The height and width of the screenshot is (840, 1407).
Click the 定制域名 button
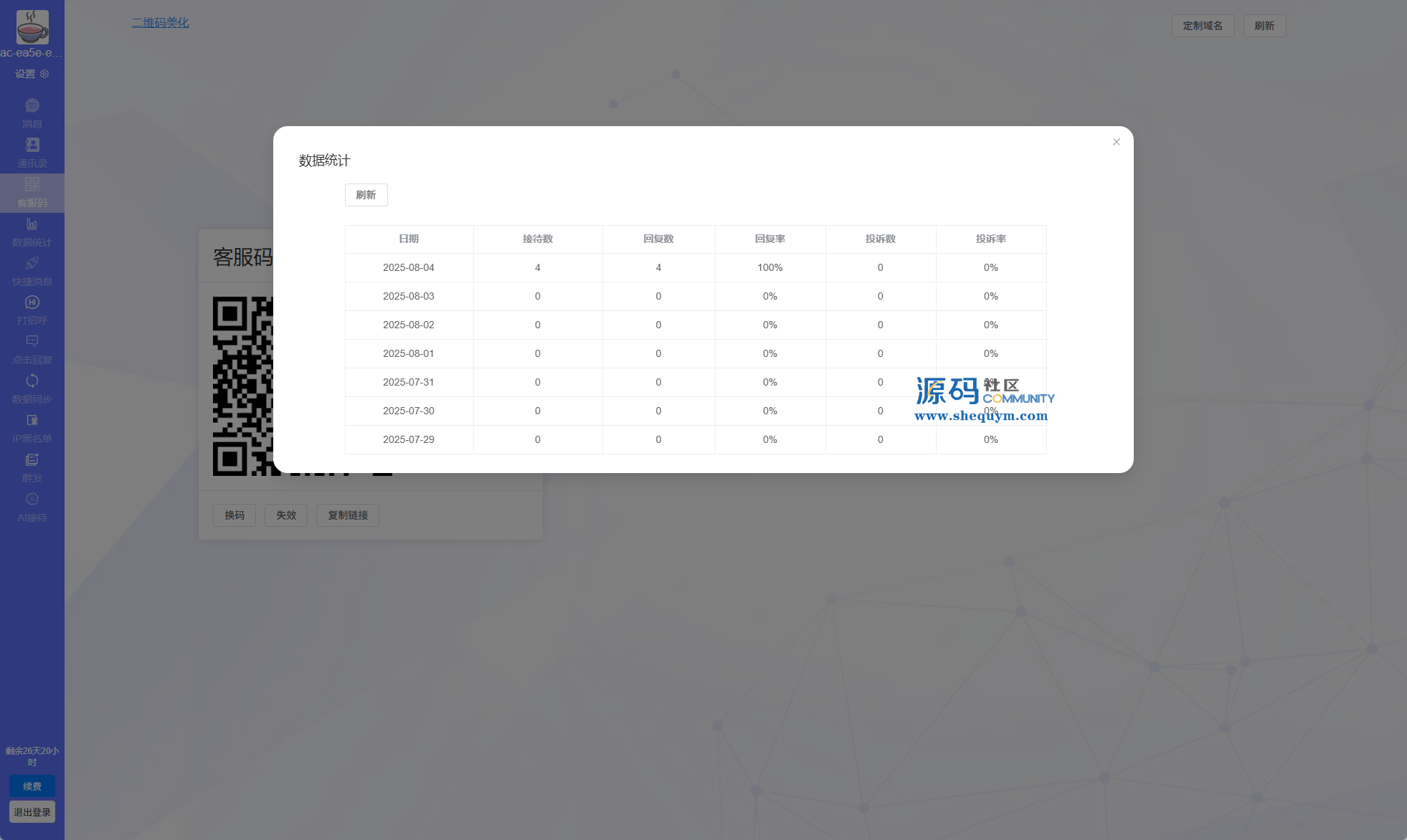coord(1202,26)
